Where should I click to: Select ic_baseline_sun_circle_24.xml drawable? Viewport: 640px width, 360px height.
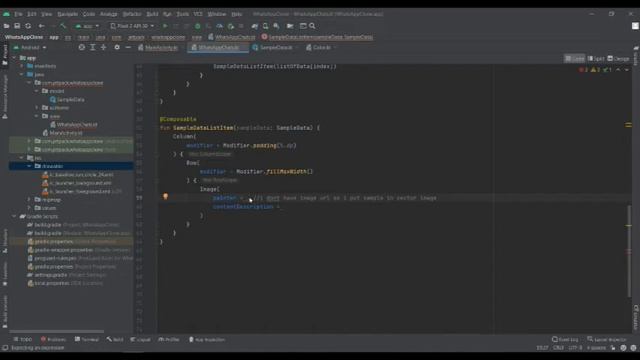point(78,175)
